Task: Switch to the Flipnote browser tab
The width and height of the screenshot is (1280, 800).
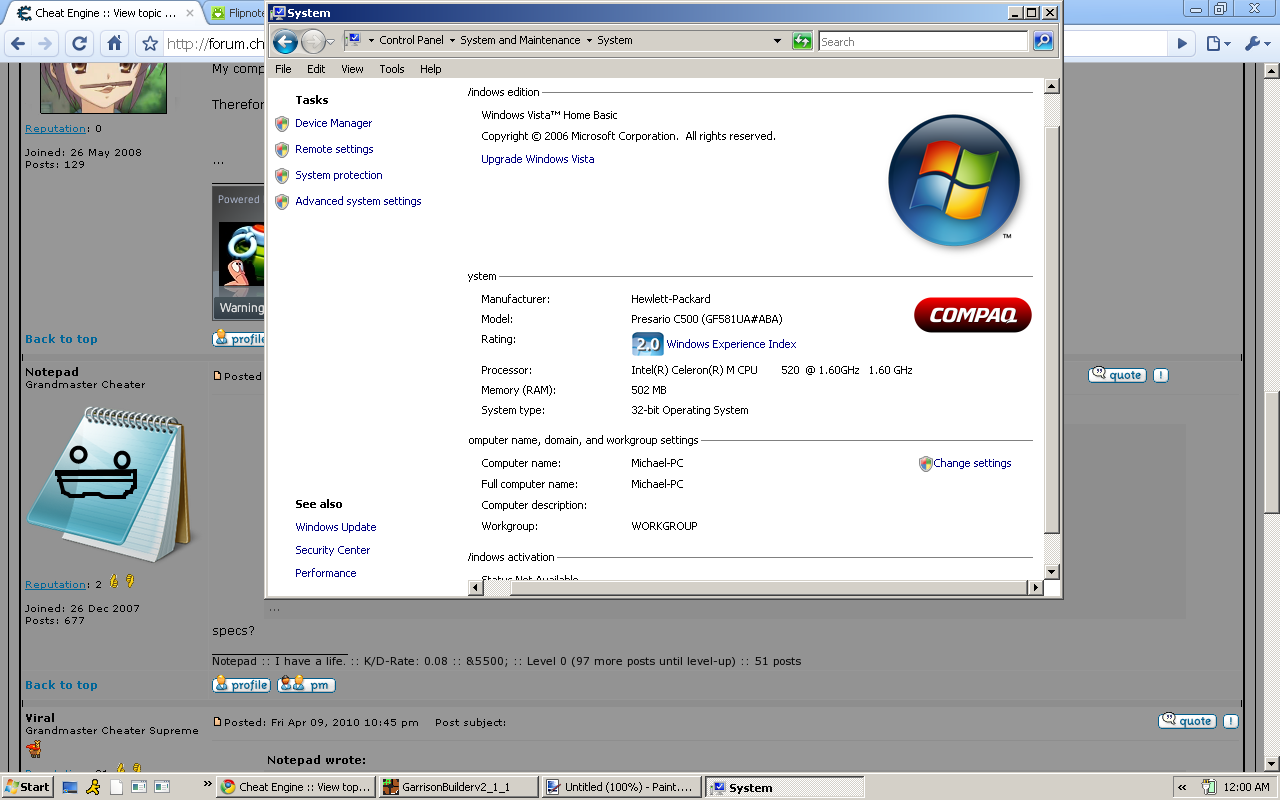Action: point(237,13)
